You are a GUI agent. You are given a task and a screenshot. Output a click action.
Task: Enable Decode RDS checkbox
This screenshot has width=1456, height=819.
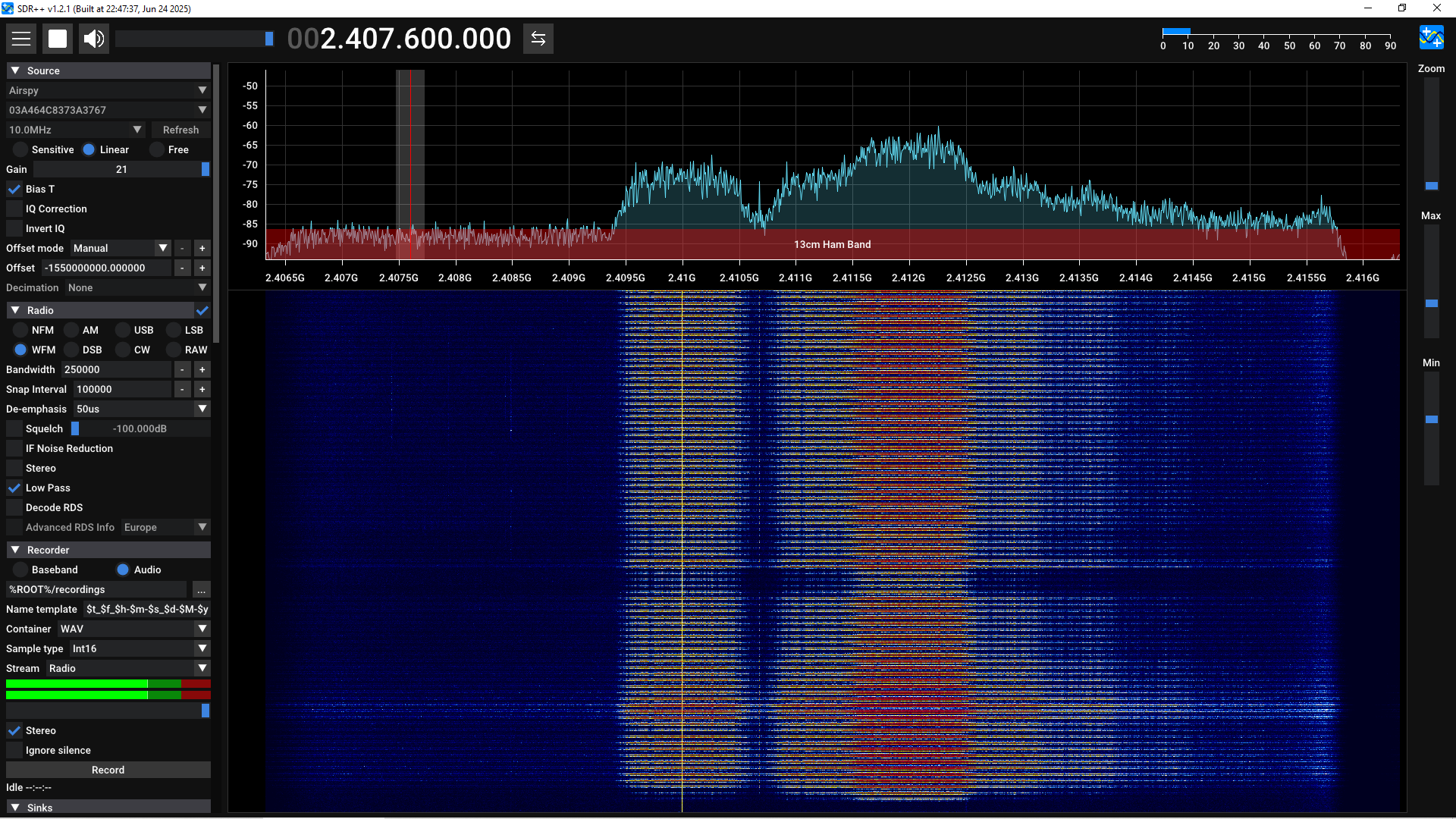tap(14, 507)
